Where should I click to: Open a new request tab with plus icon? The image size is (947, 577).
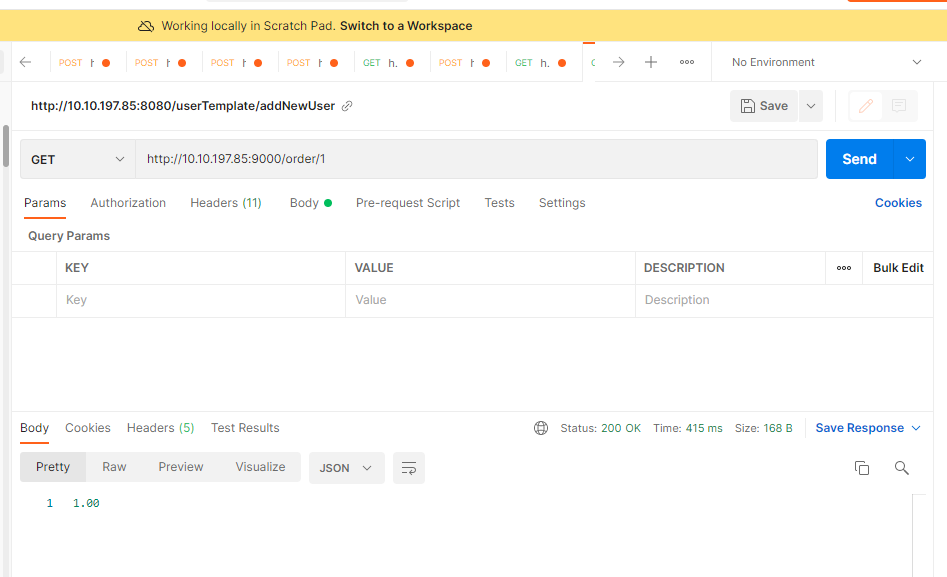click(x=650, y=62)
